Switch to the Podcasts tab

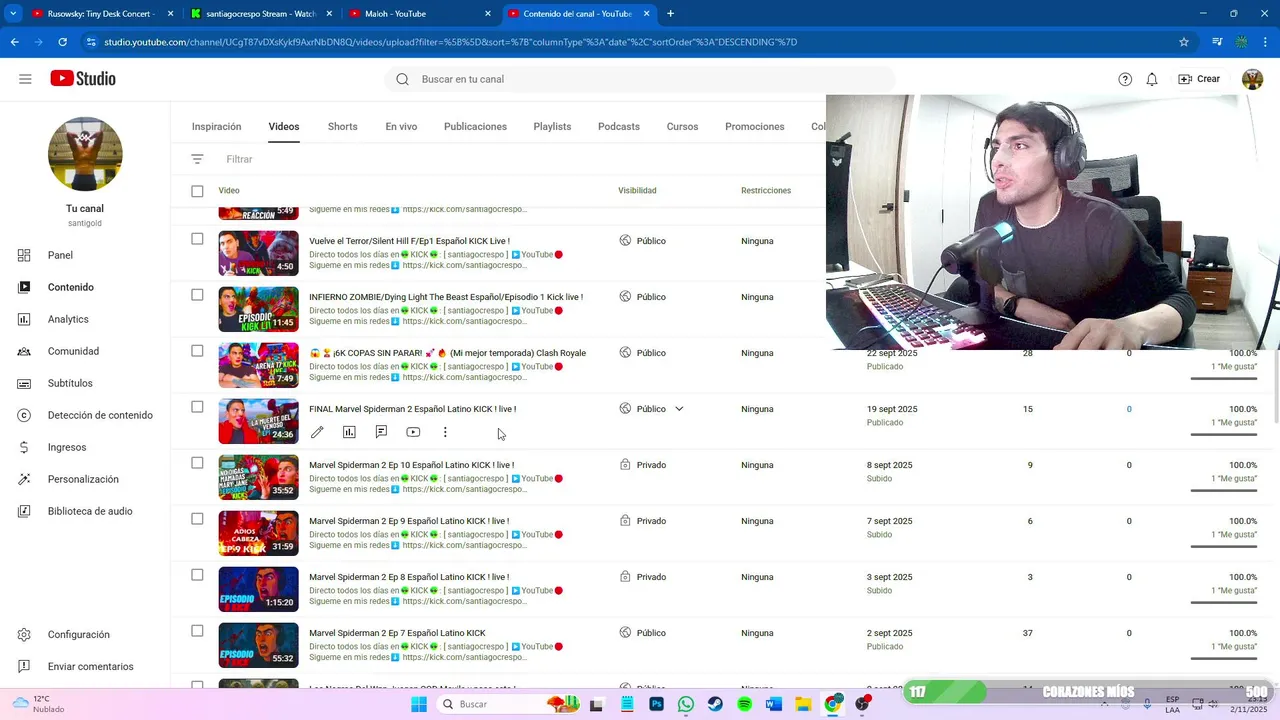pyautogui.click(x=618, y=127)
